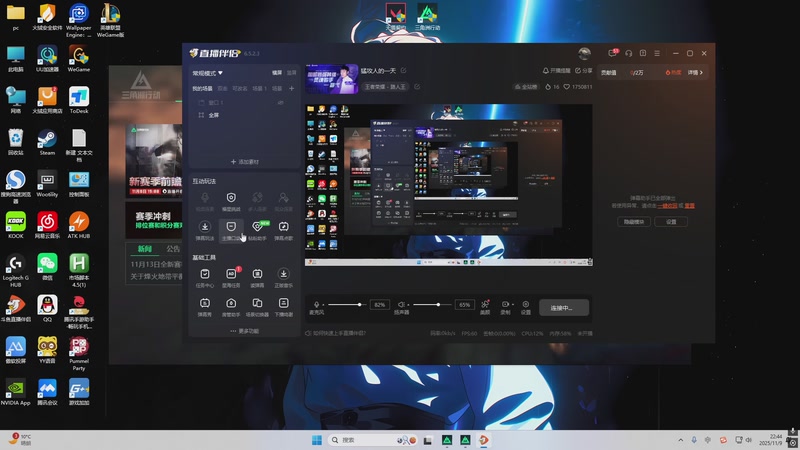The image size is (800, 450).
Task: Open the 微信 desktop icon
Action: point(47,267)
